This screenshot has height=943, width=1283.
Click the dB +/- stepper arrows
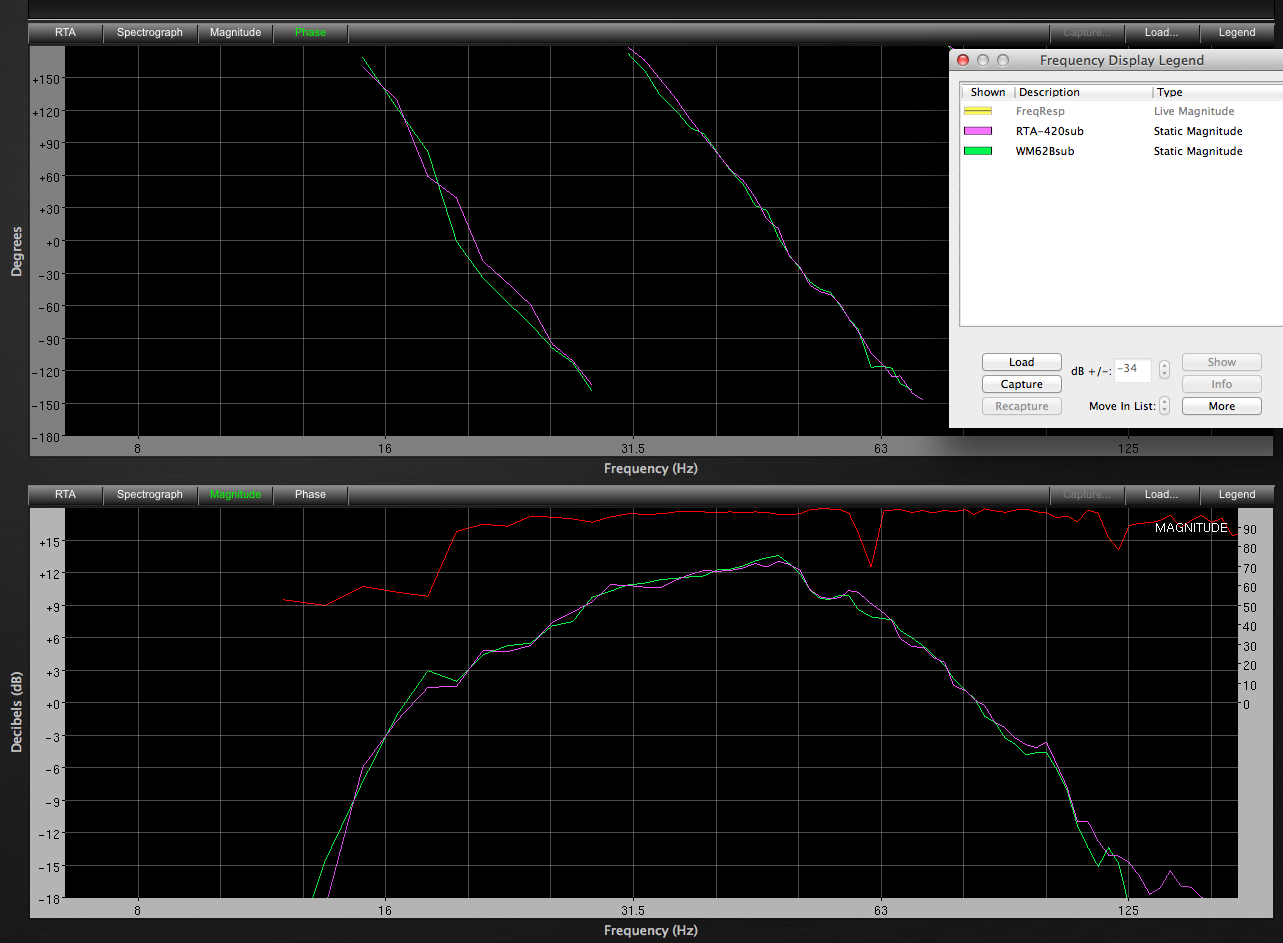(1164, 369)
